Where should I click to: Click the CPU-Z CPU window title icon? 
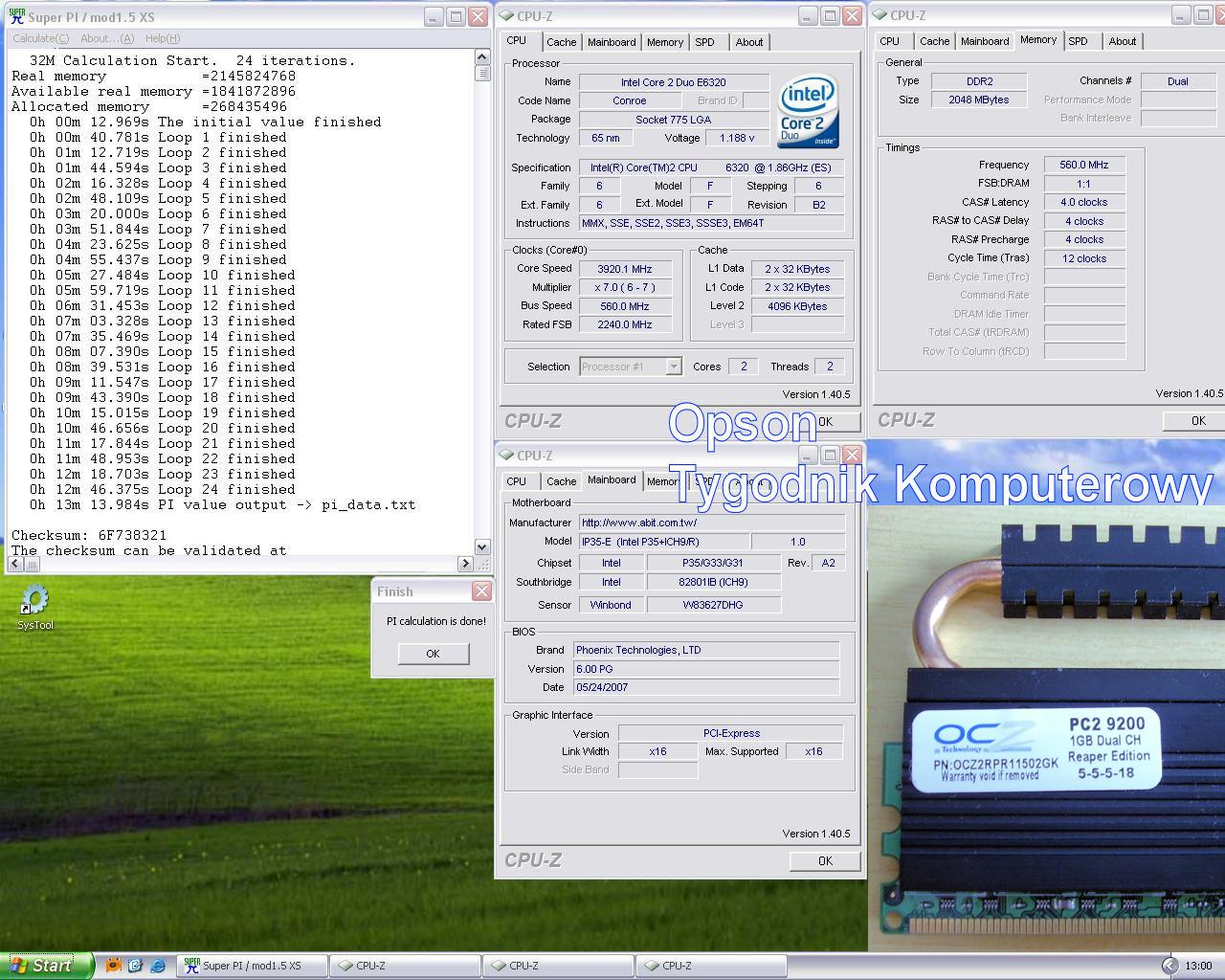(506, 16)
